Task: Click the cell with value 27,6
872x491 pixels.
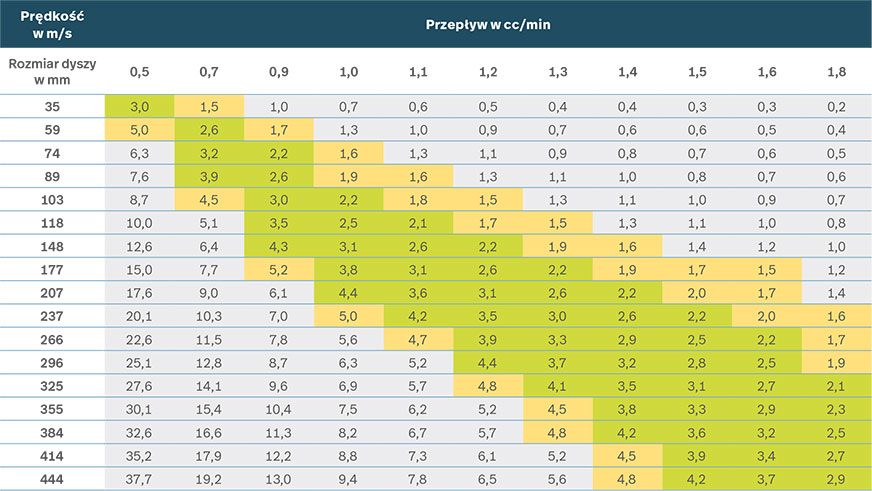Action: pyautogui.click(x=139, y=385)
